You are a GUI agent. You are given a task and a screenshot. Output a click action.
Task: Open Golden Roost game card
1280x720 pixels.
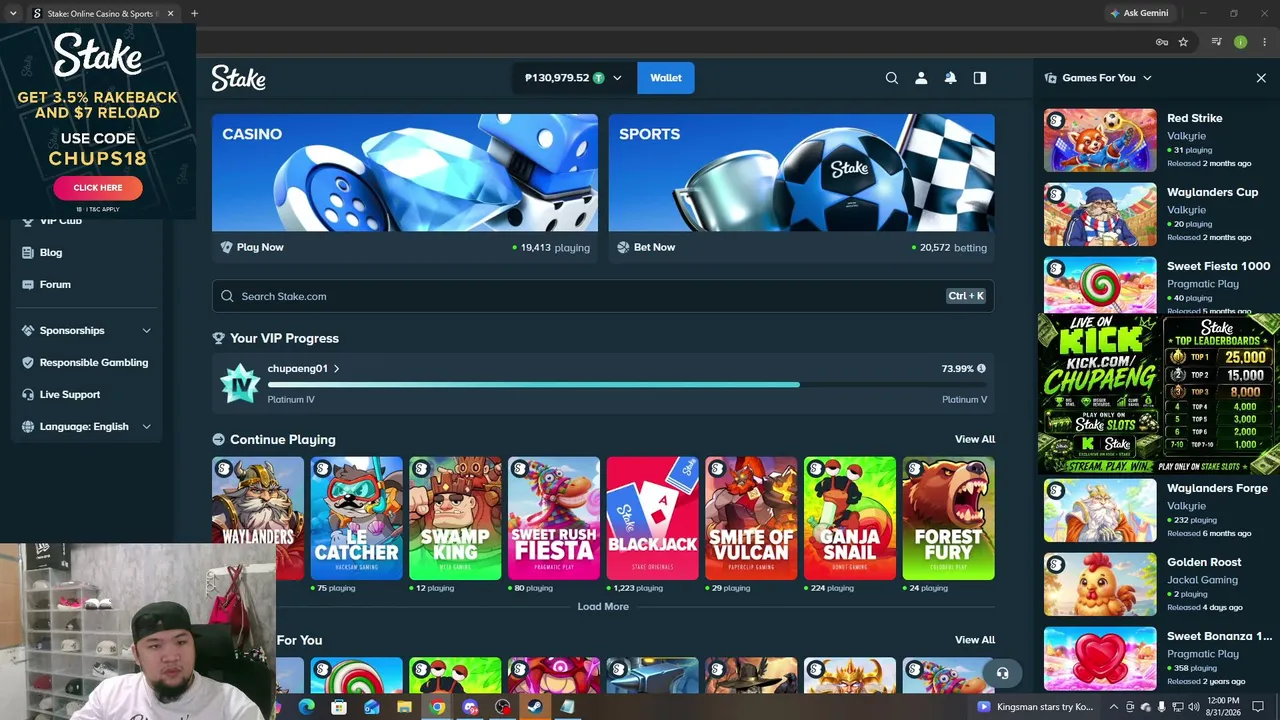click(x=1157, y=584)
